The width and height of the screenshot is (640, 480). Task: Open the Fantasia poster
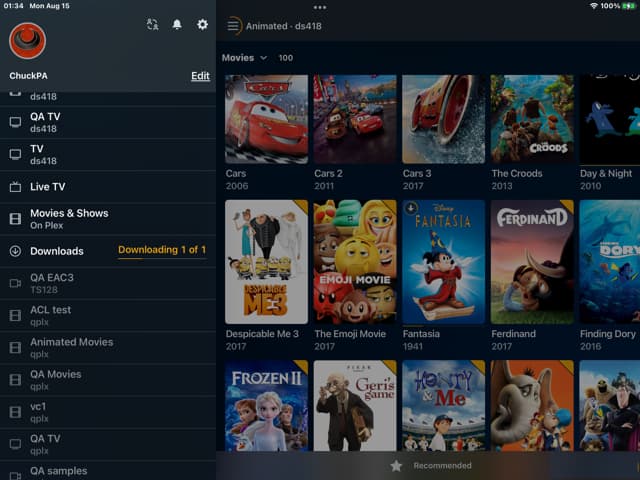tap(443, 262)
